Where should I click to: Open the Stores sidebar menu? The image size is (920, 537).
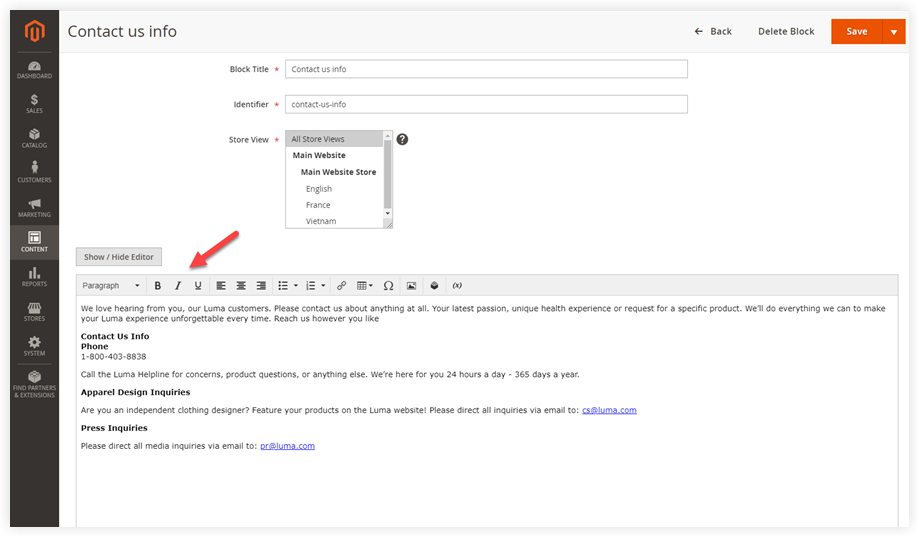click(x=34, y=312)
